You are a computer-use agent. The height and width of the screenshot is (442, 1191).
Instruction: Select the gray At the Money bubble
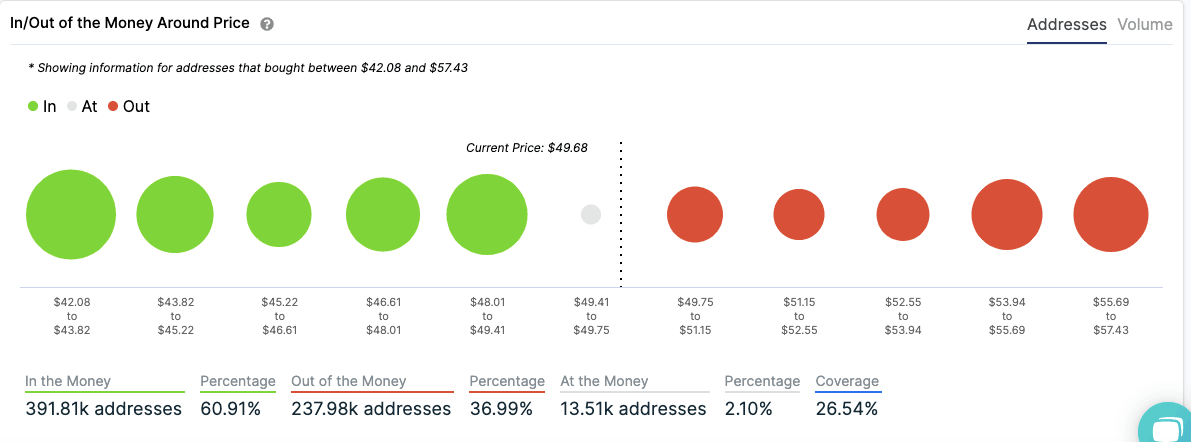(x=591, y=214)
